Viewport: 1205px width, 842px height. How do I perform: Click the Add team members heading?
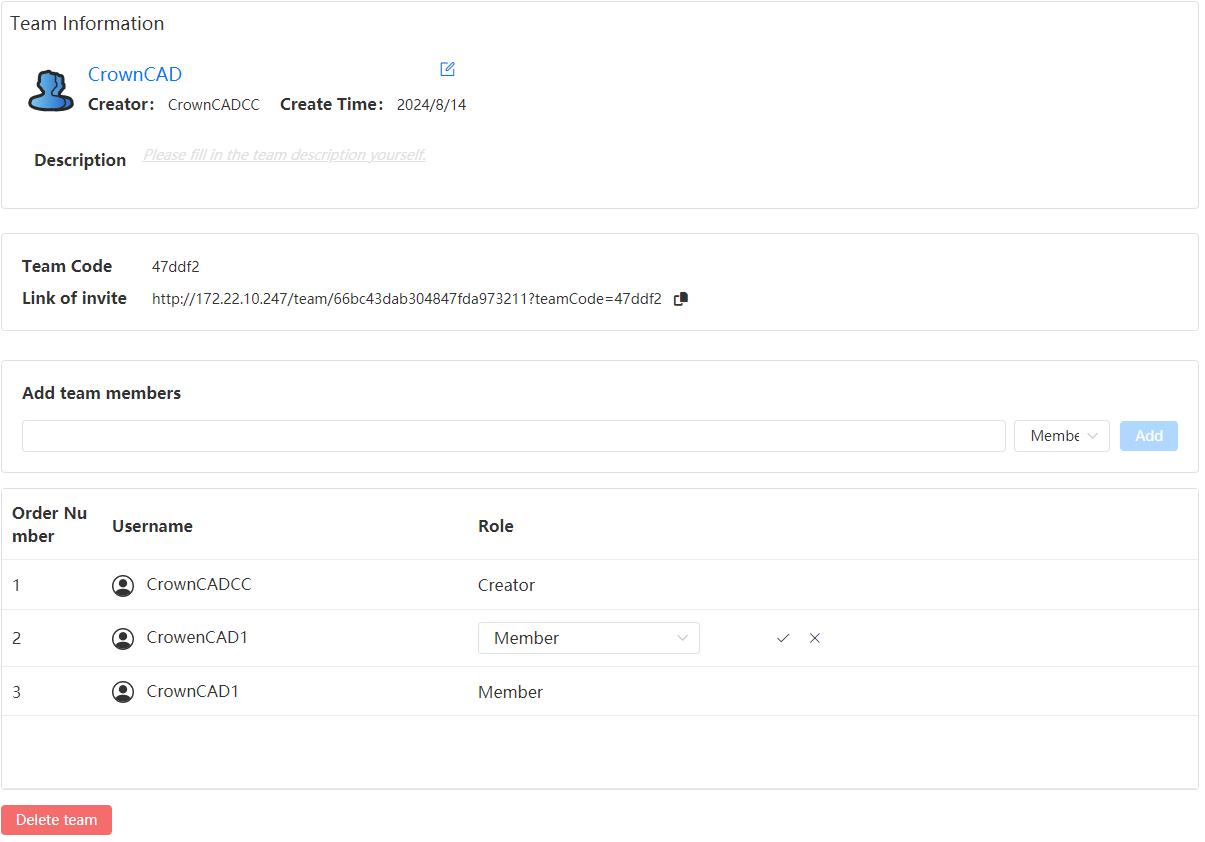102,393
